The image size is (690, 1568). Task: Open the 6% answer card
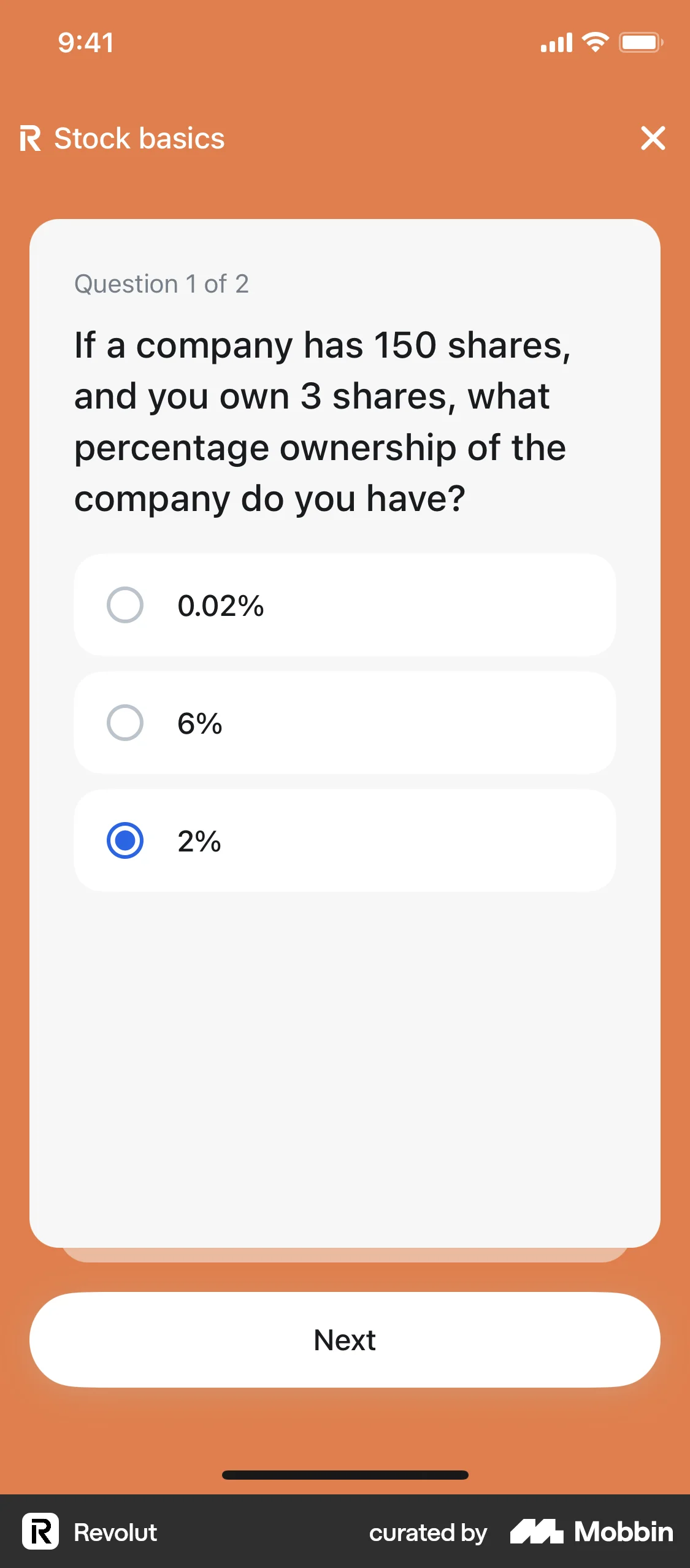coord(345,723)
